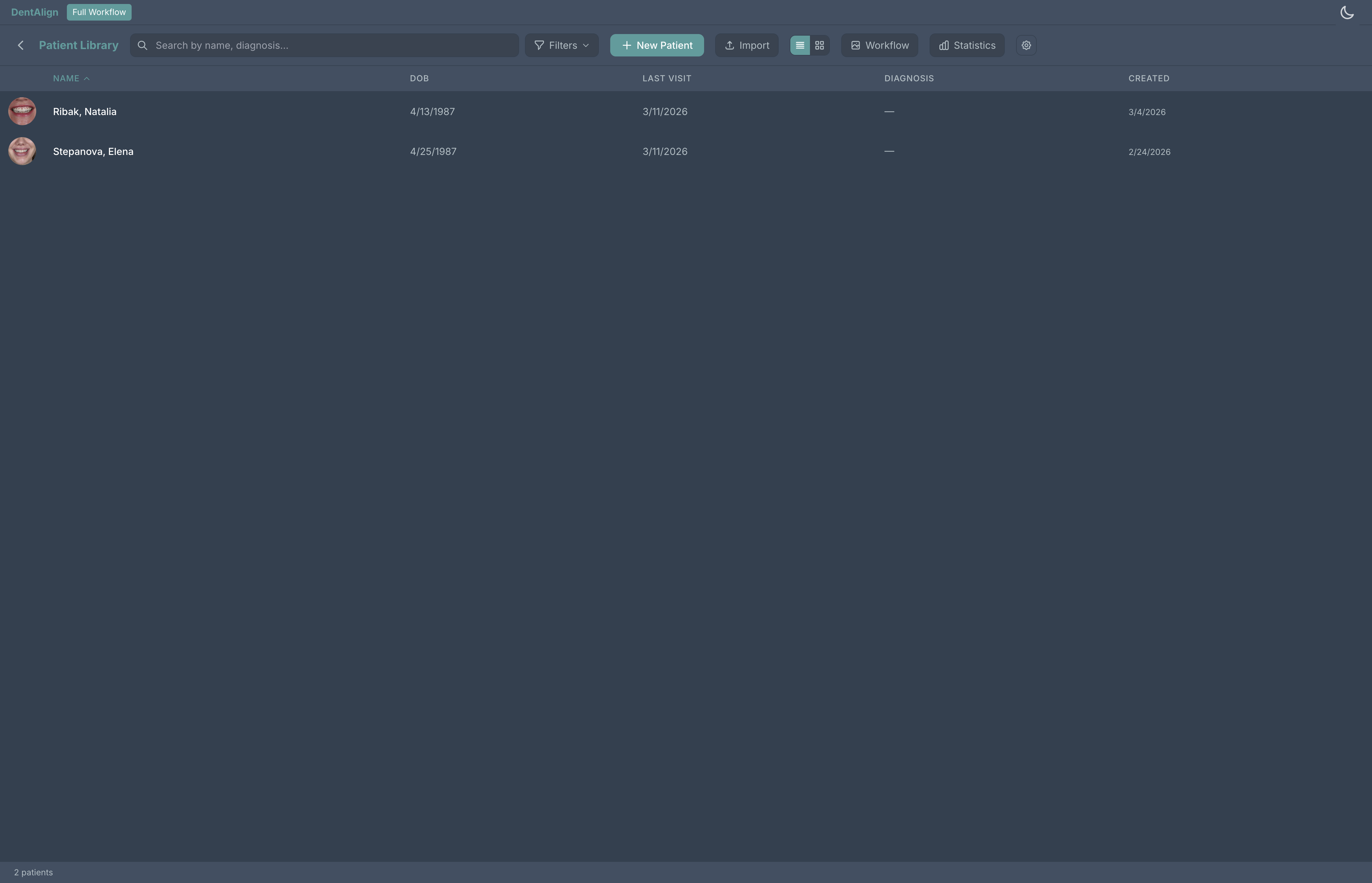Open the settings gear icon
The height and width of the screenshot is (883, 1372).
[1026, 45]
